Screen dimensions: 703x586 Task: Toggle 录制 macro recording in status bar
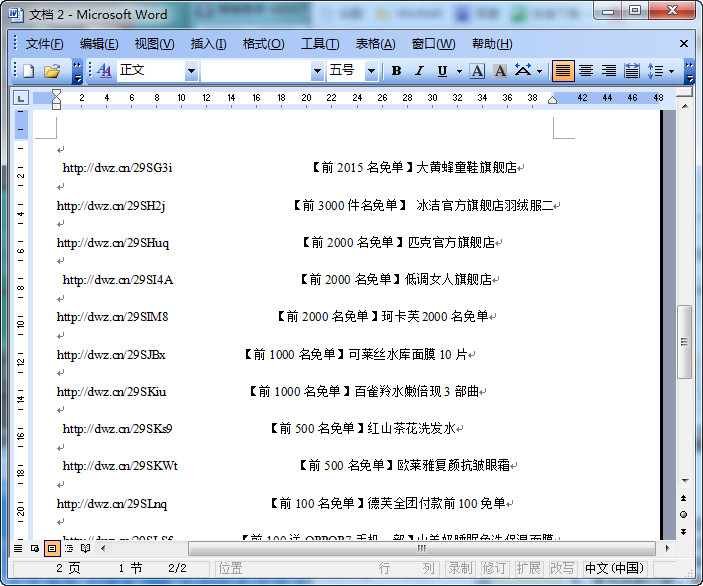(x=461, y=568)
